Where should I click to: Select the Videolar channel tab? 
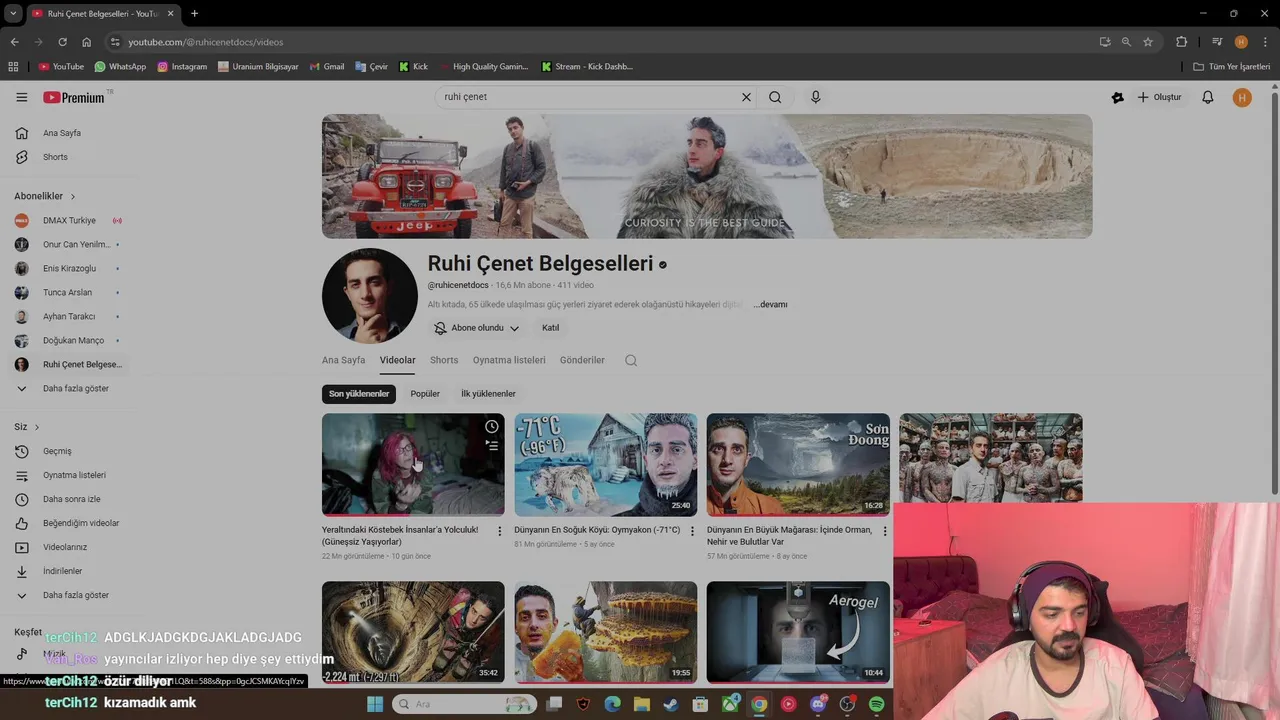click(x=397, y=360)
